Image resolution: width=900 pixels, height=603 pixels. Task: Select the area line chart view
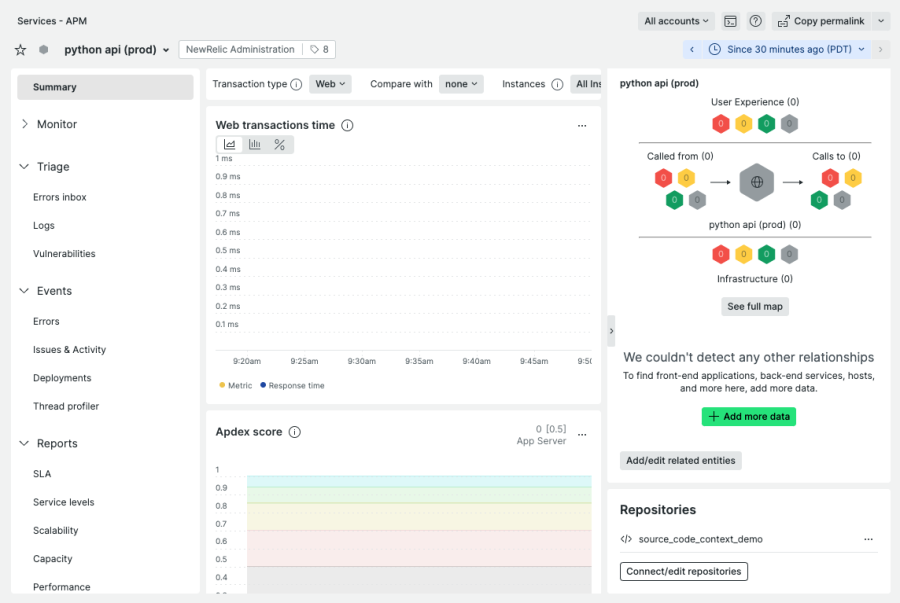tap(229, 145)
